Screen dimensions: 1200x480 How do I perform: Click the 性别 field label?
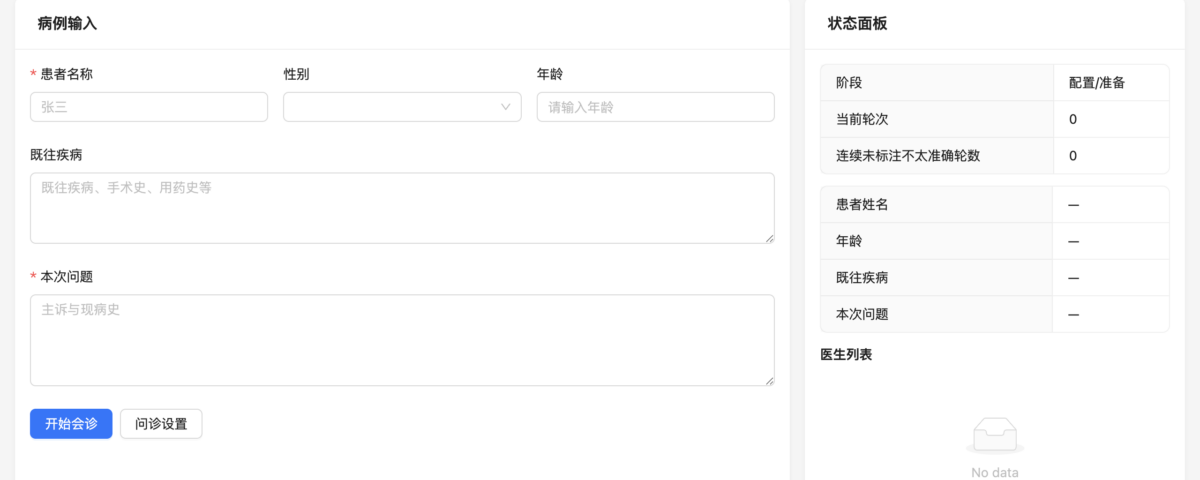tap(297, 74)
